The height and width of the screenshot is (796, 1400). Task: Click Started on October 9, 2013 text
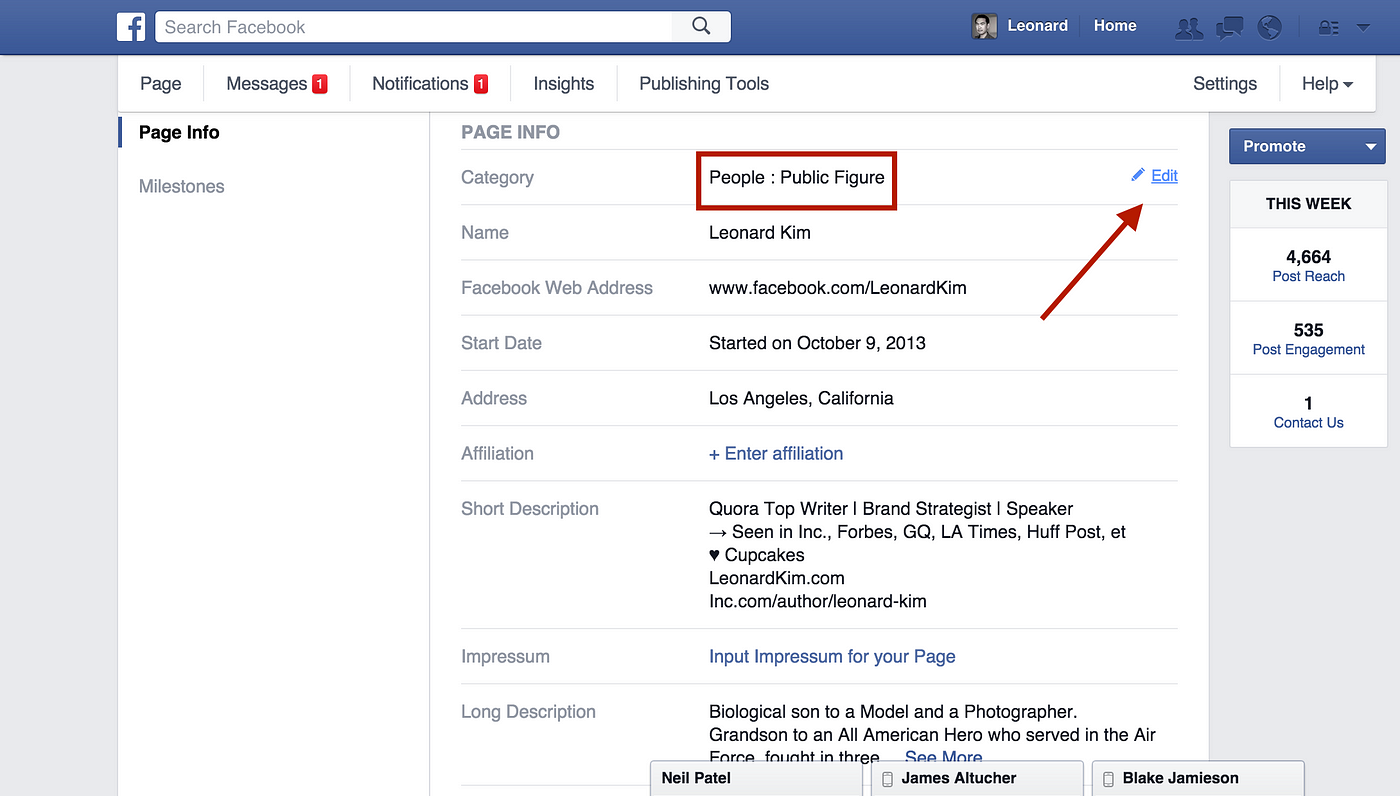(817, 342)
